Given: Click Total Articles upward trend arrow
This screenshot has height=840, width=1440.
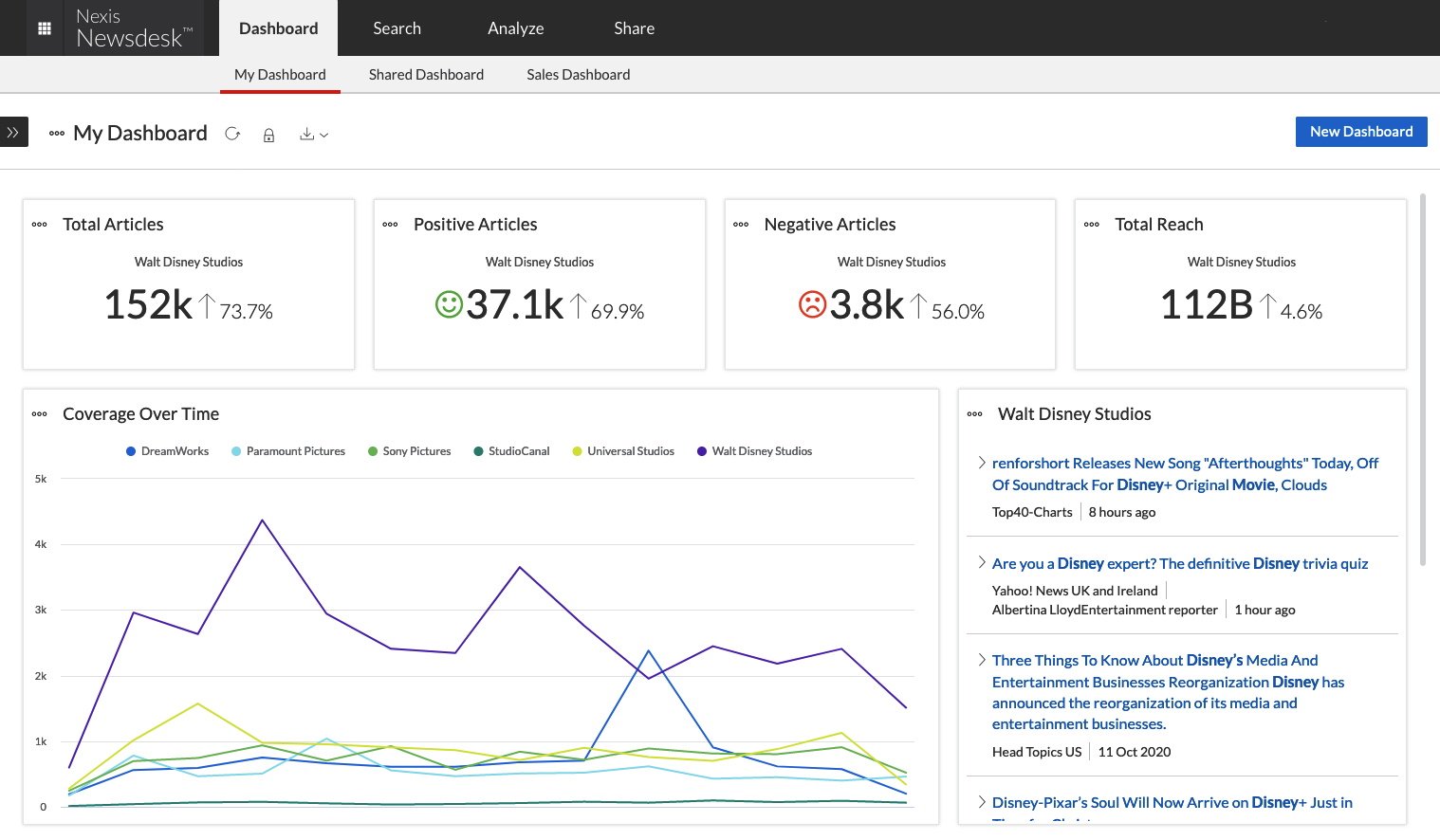Looking at the screenshot, I should click(207, 305).
